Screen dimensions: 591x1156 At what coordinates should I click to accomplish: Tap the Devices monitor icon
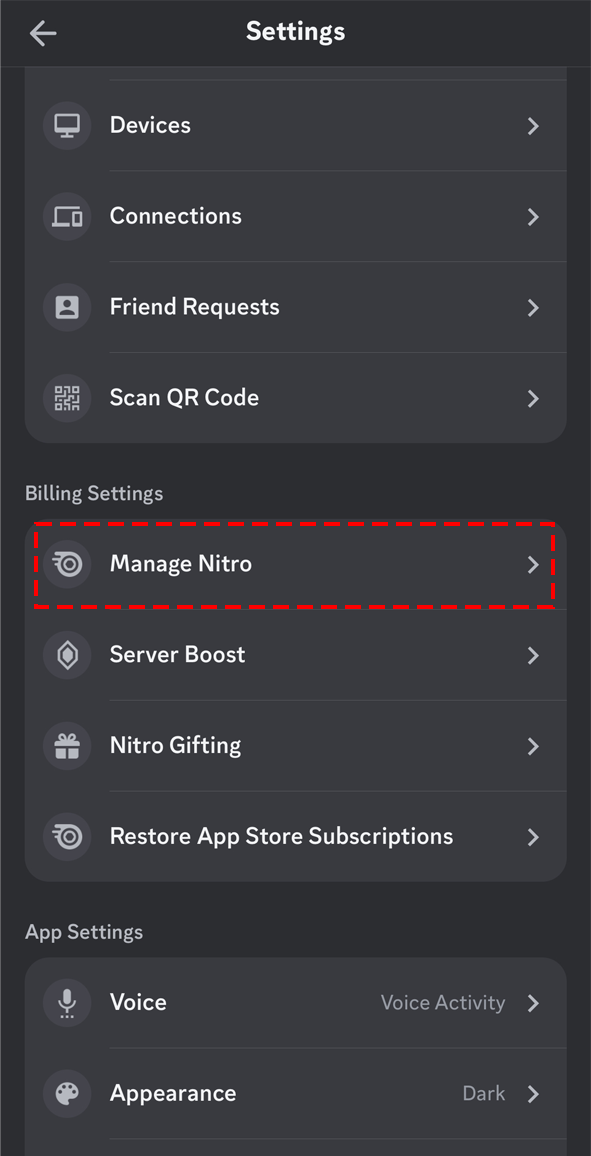pyautogui.click(x=66, y=125)
